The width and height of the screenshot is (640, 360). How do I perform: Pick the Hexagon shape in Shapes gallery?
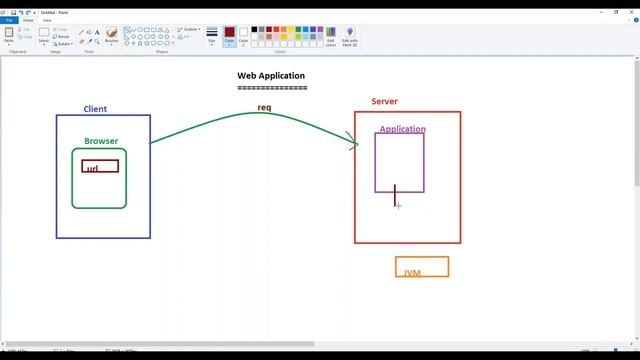147,36
